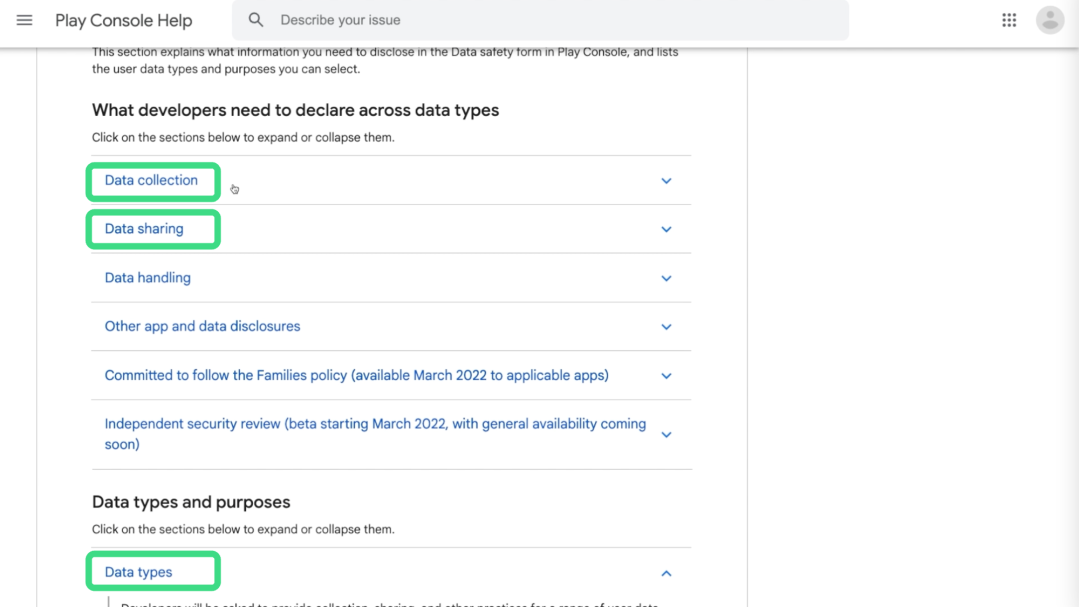1080x607 pixels.
Task: Collapse the Data types section link
Action: point(139,572)
